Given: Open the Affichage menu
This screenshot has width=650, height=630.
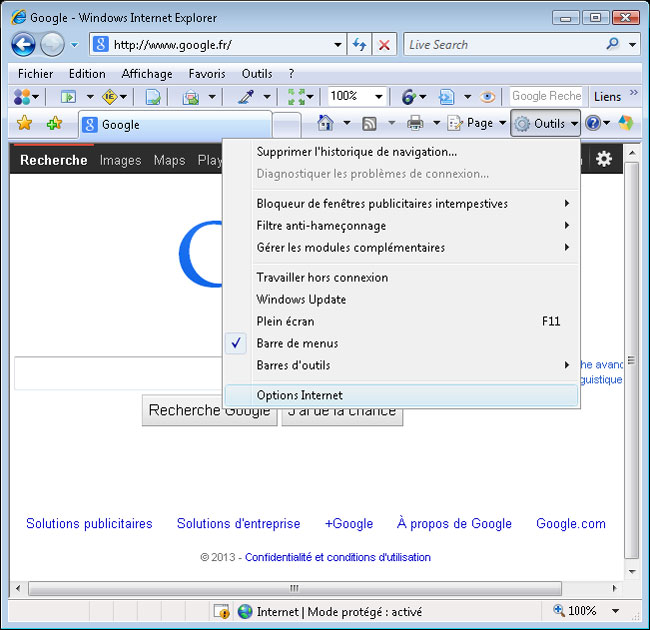Looking at the screenshot, I should 147,74.
